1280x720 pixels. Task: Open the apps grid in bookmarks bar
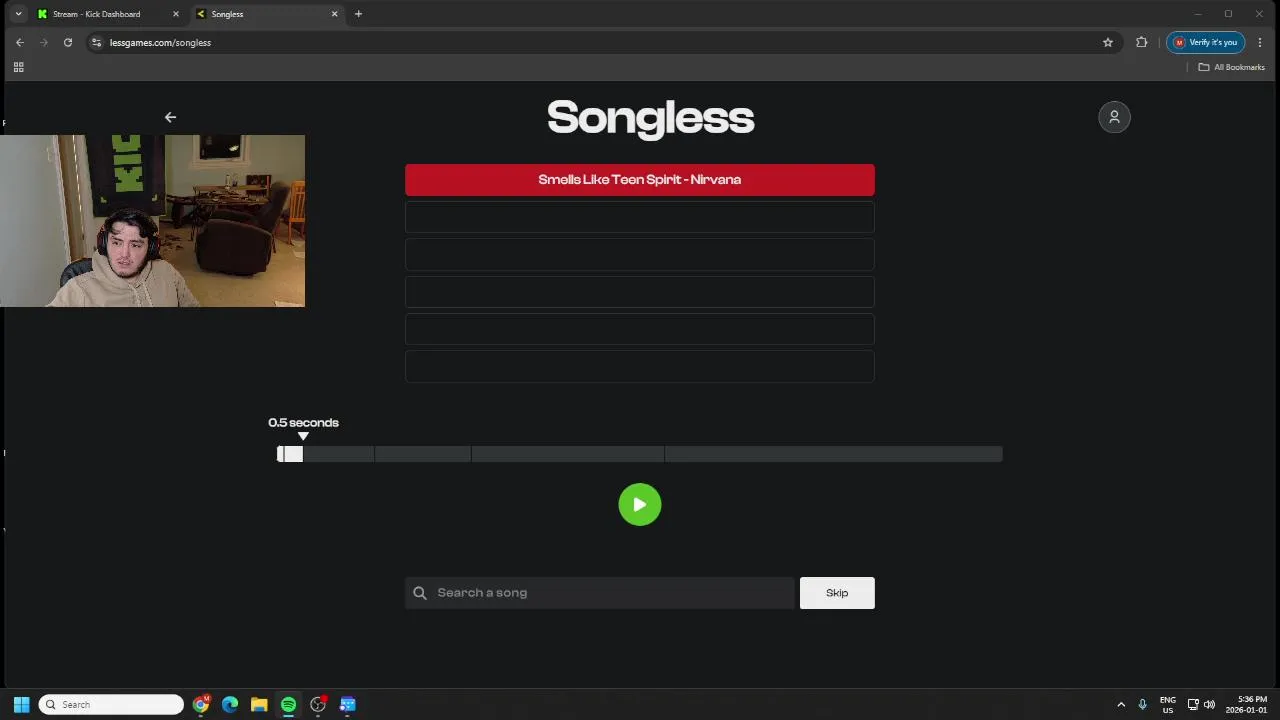(18, 67)
